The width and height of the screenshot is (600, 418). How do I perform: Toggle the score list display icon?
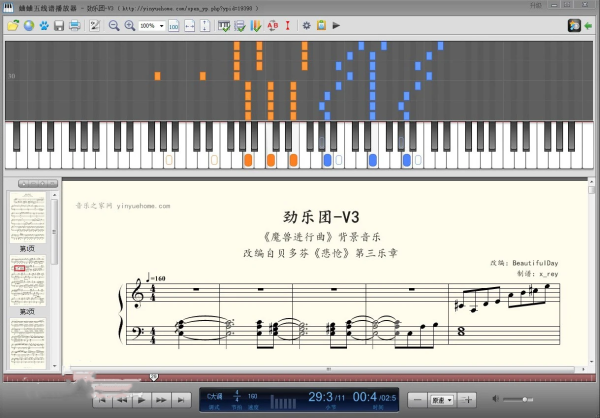240,26
